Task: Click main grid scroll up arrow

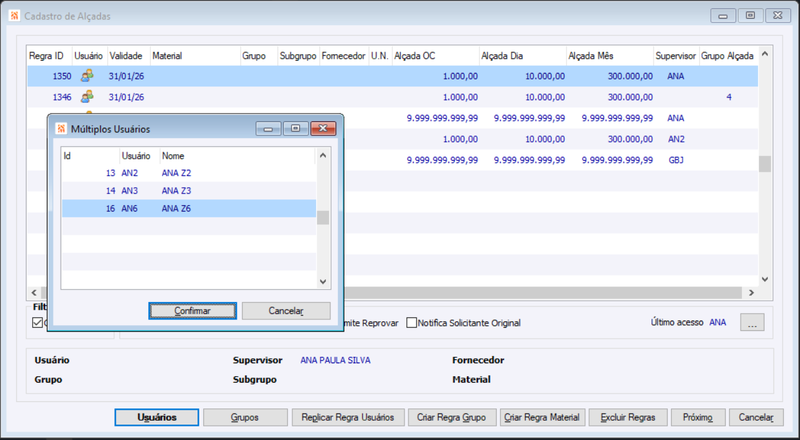Action: 764,54
